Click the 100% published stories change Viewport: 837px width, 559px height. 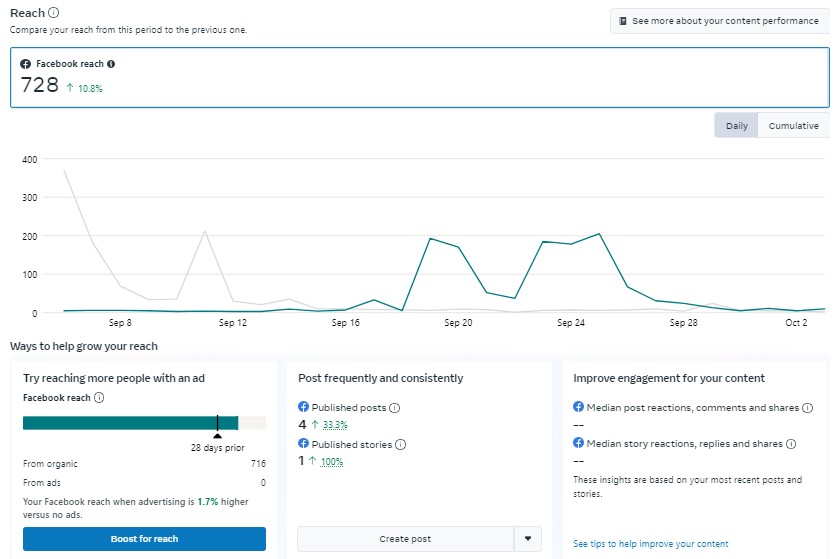pos(332,461)
